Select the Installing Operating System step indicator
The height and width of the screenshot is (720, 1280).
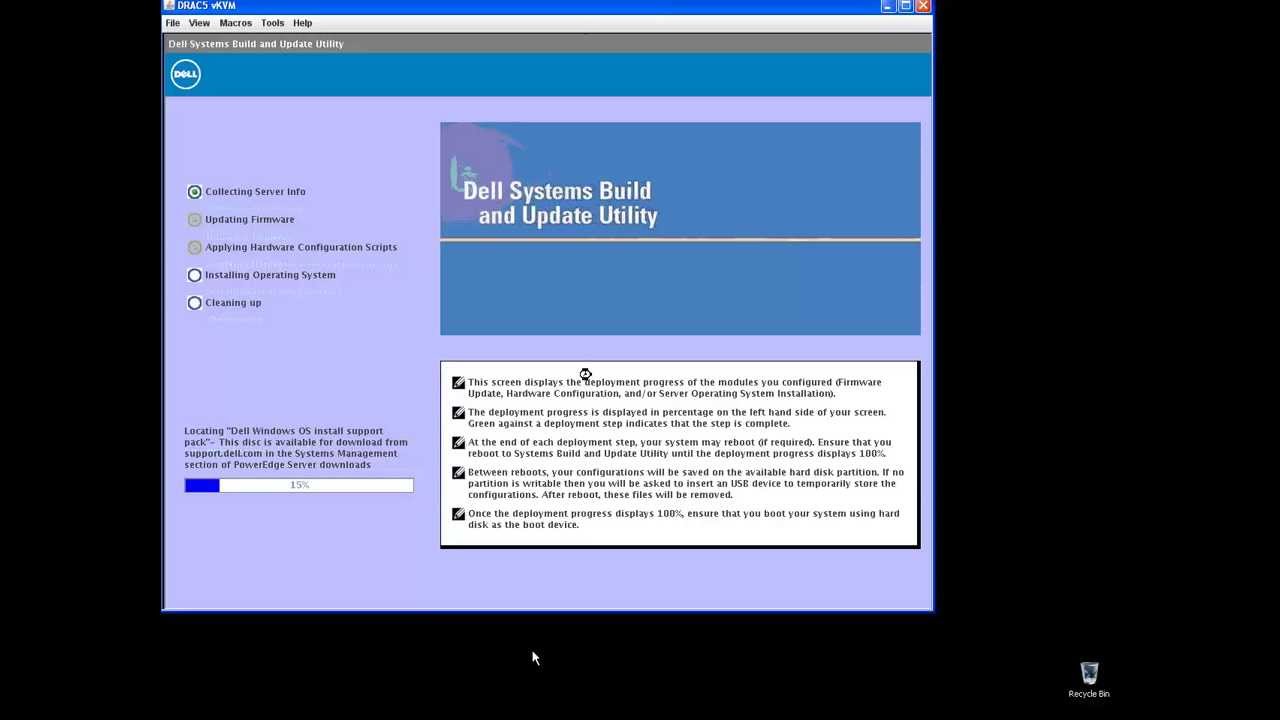coord(195,275)
